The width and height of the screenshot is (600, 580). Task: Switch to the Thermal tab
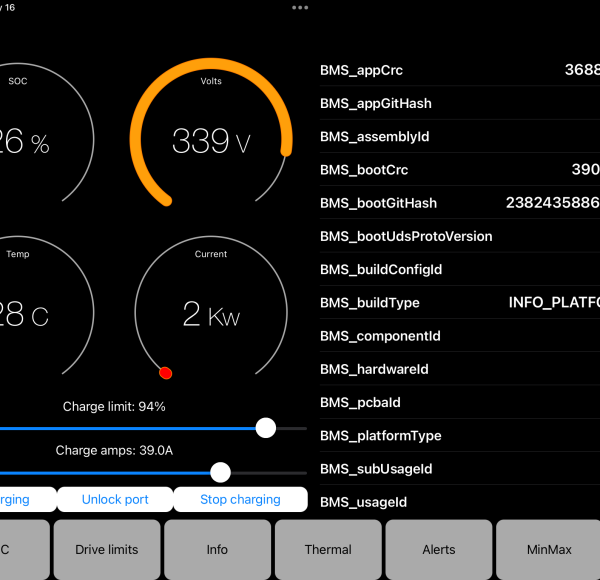click(328, 549)
